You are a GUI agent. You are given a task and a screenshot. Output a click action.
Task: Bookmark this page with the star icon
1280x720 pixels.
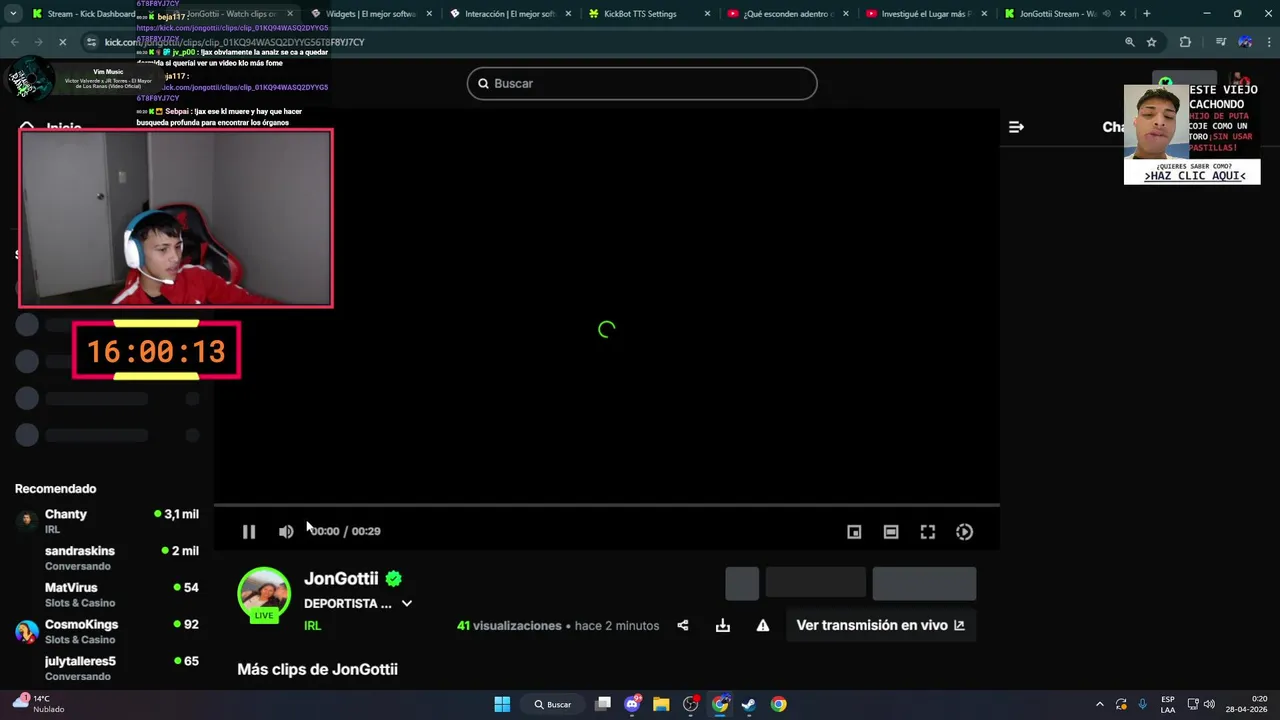pyautogui.click(x=1152, y=42)
